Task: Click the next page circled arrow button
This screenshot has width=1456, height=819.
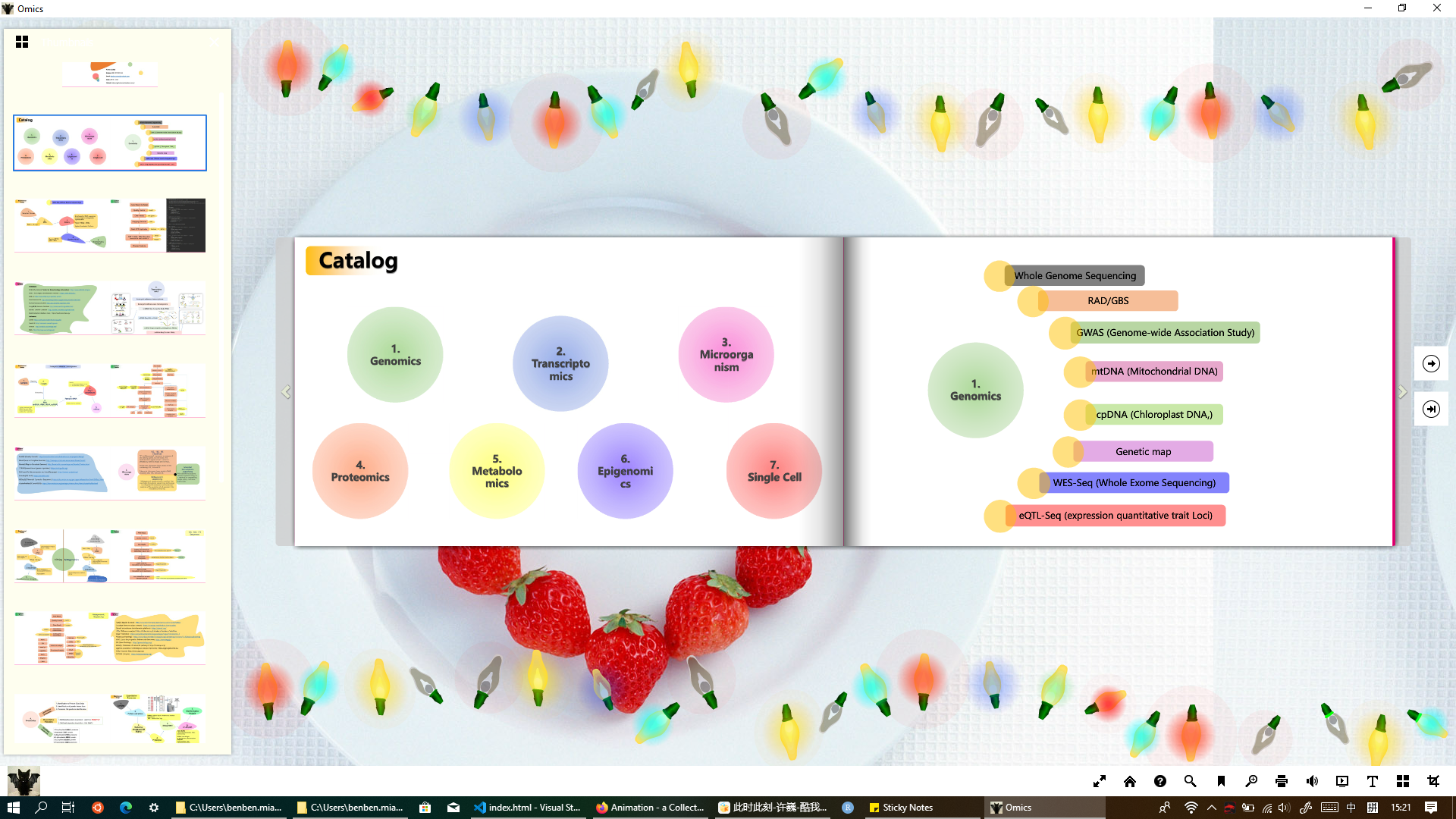Action: click(1431, 364)
